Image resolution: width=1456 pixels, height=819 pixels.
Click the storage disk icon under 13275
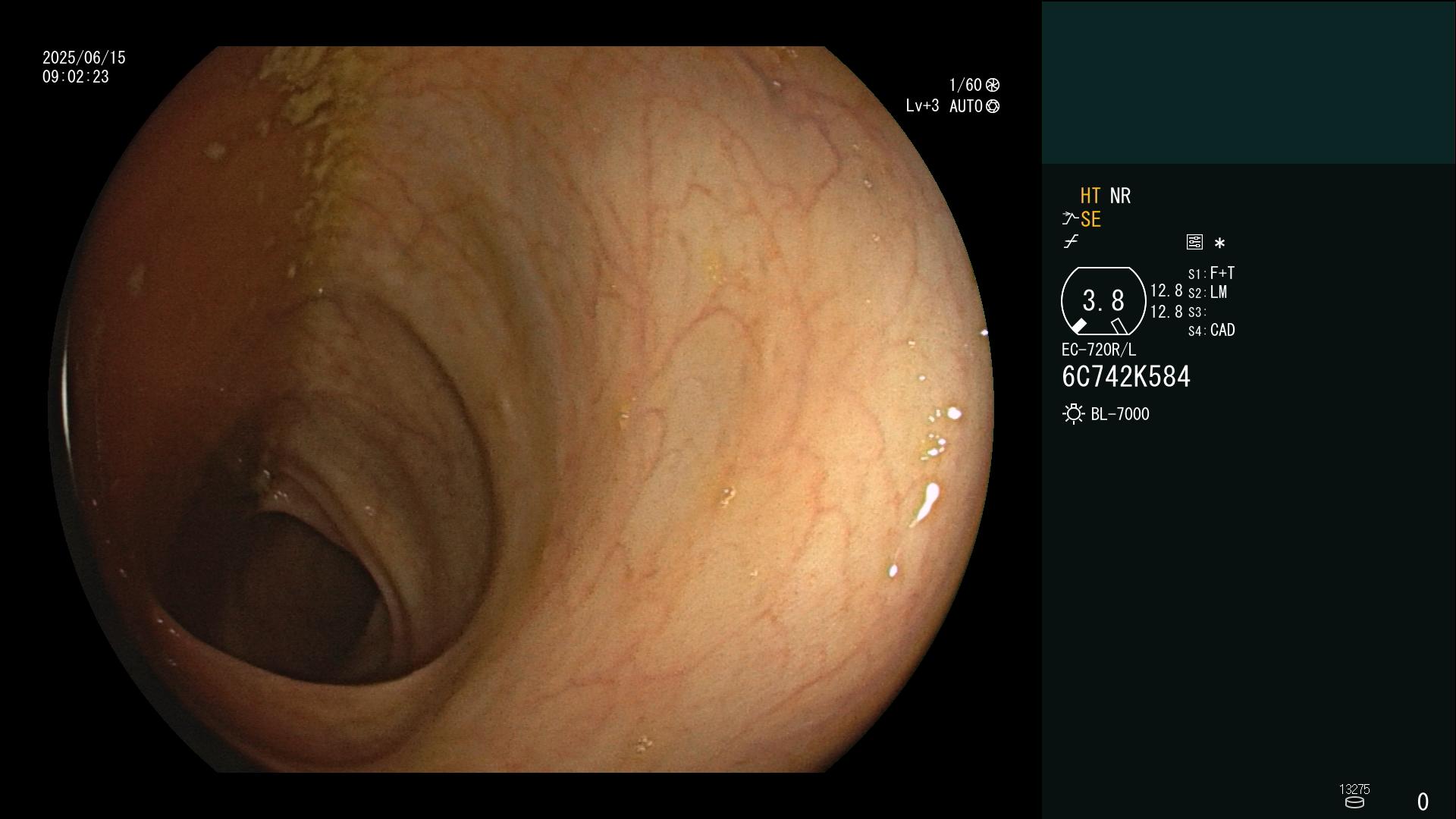[1354, 802]
